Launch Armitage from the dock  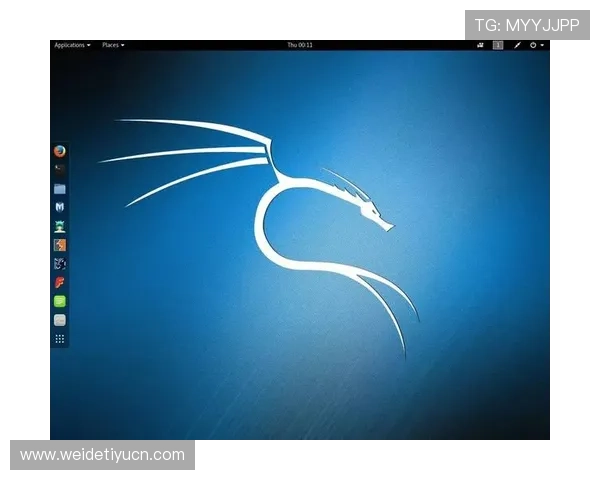[x=60, y=226]
